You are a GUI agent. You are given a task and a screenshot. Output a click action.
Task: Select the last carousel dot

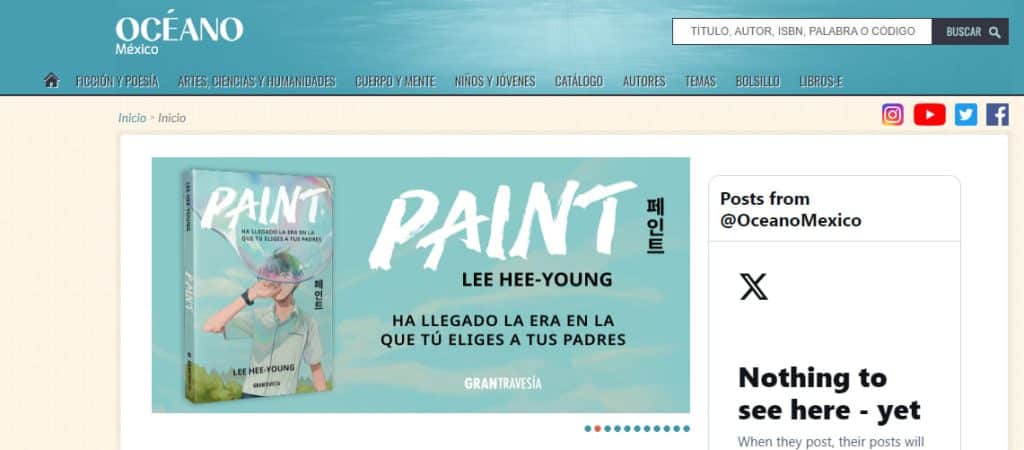click(686, 429)
